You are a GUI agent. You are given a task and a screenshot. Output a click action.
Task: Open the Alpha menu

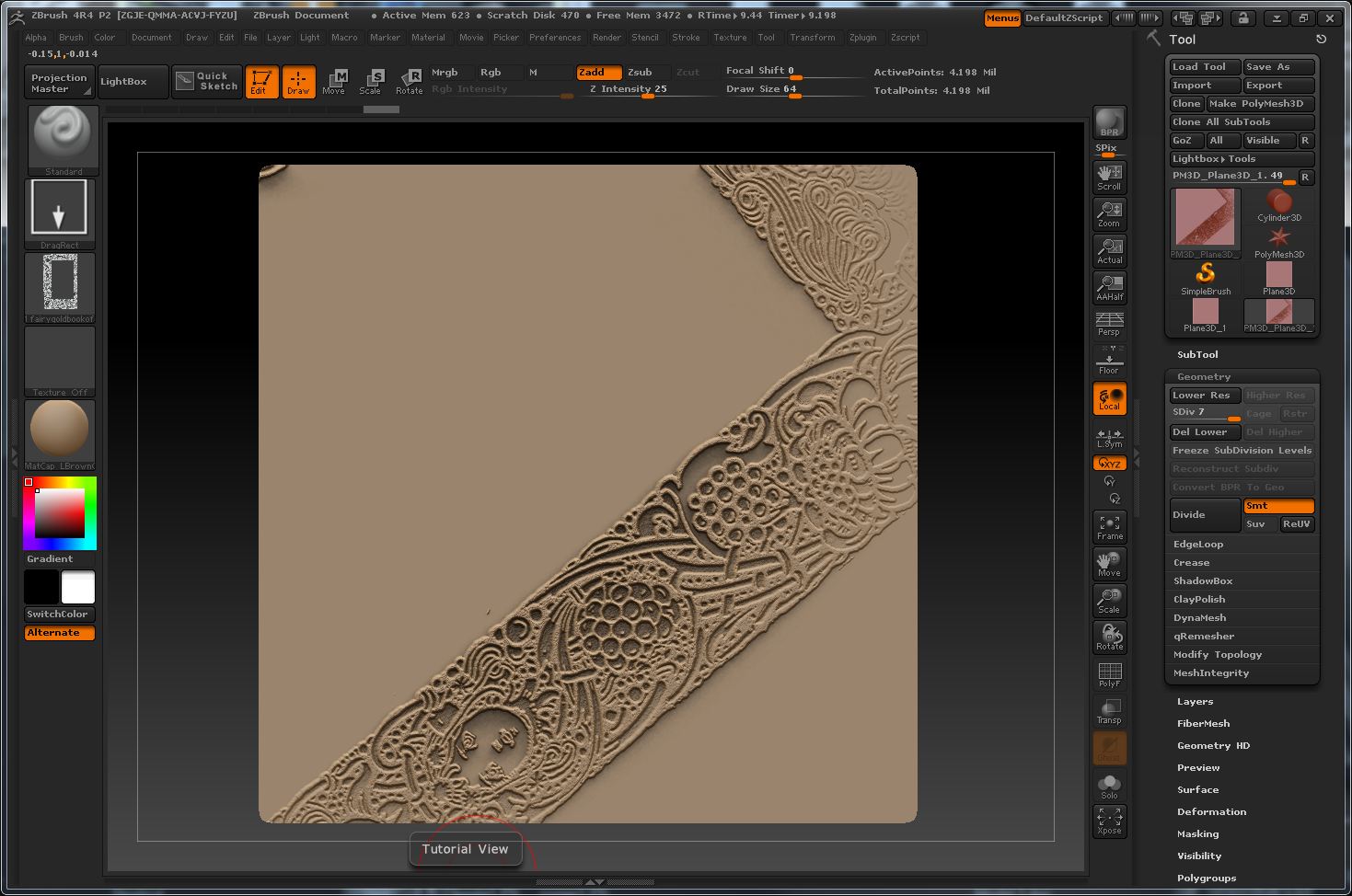click(x=36, y=38)
